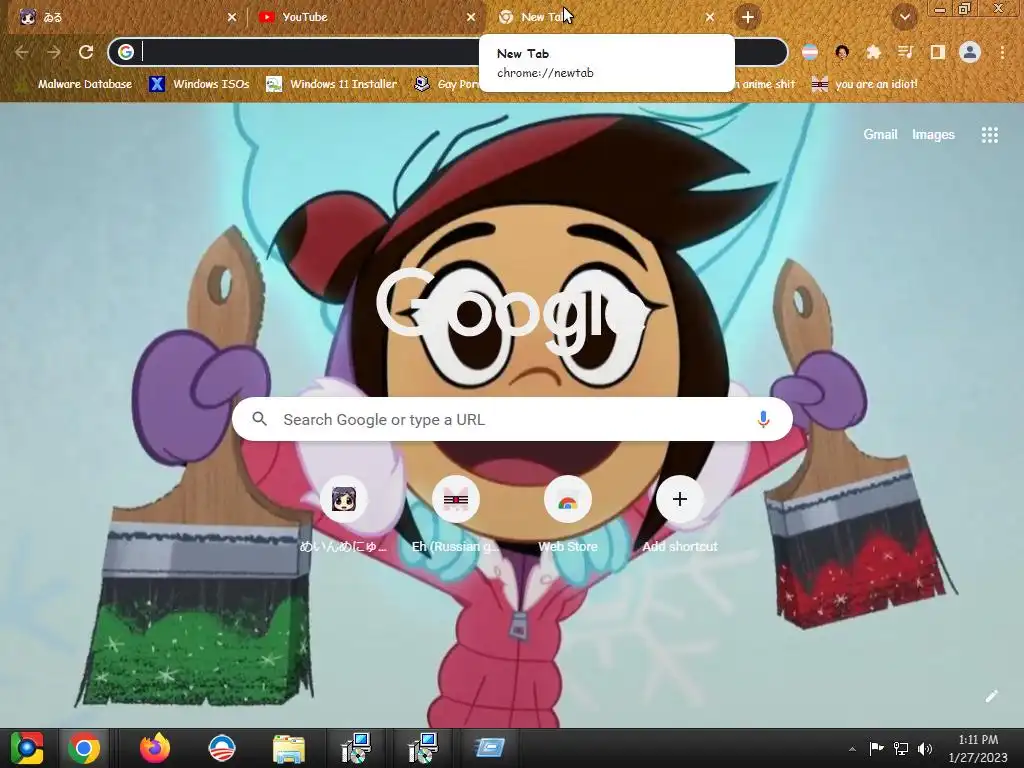Close the first anime avatar tab
The height and width of the screenshot is (768, 1024).
(x=232, y=17)
